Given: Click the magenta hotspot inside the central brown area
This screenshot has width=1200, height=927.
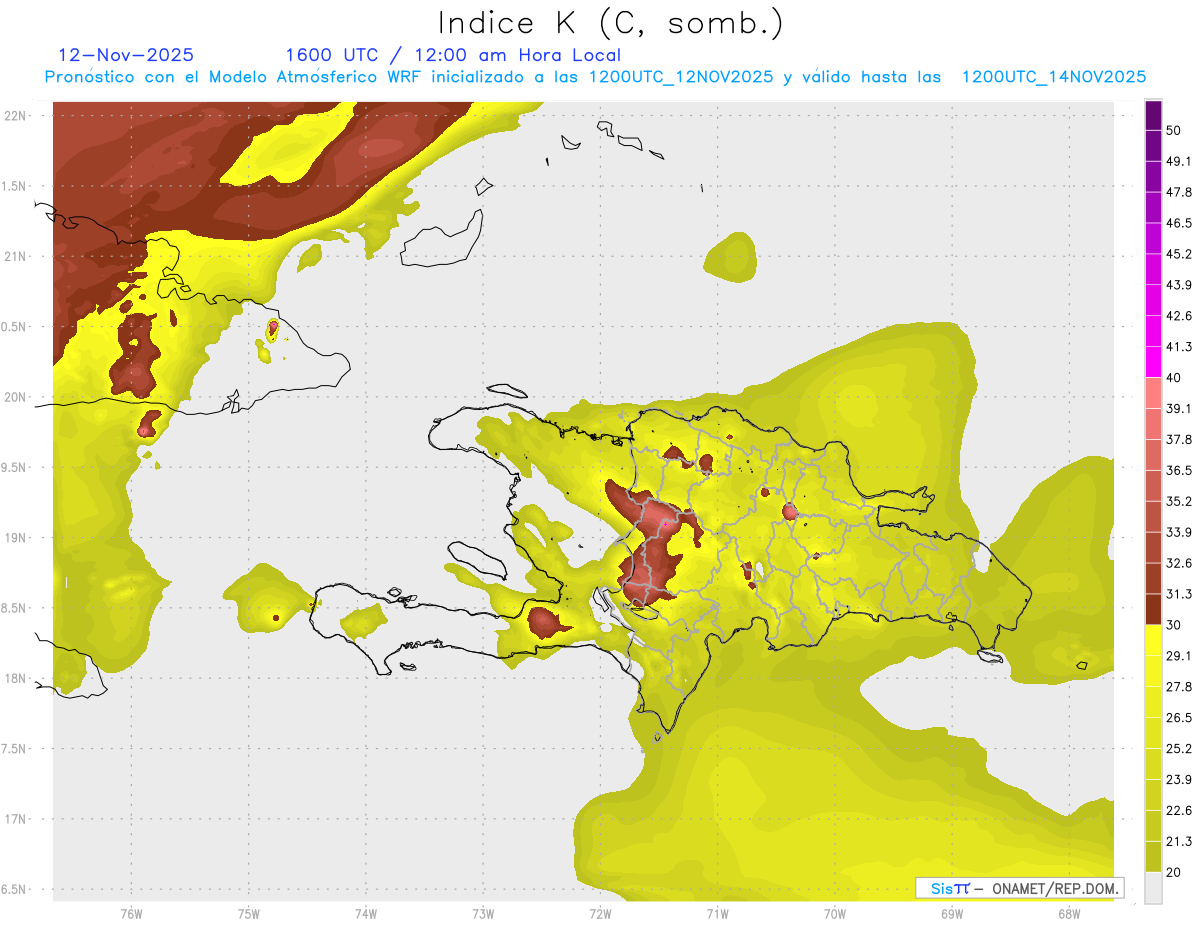Looking at the screenshot, I should pos(665,522).
